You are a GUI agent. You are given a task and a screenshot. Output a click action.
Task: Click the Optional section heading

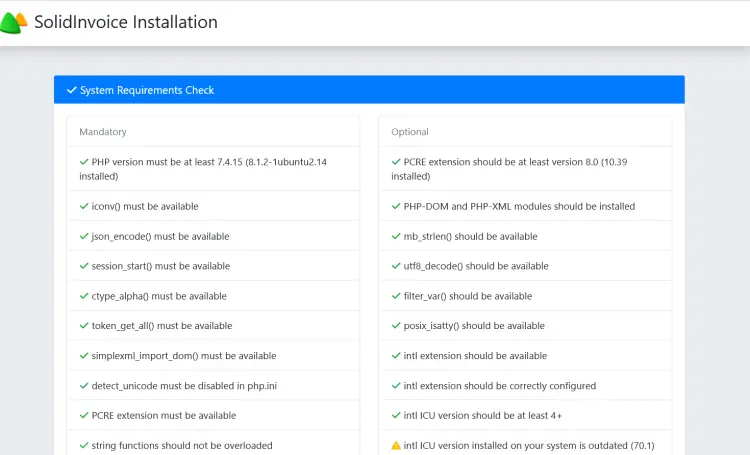click(410, 132)
